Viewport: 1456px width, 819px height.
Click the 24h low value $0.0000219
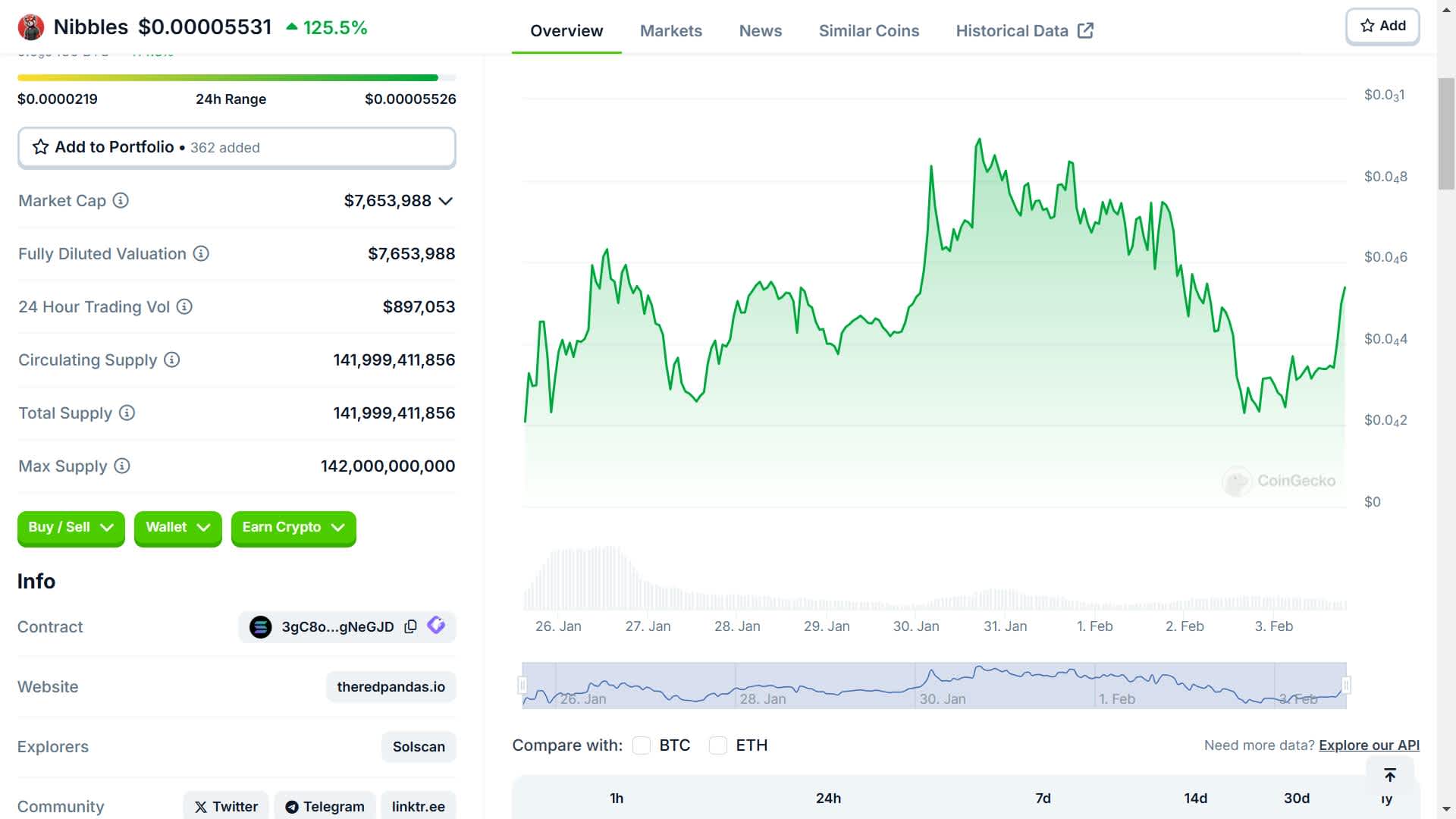coord(58,99)
